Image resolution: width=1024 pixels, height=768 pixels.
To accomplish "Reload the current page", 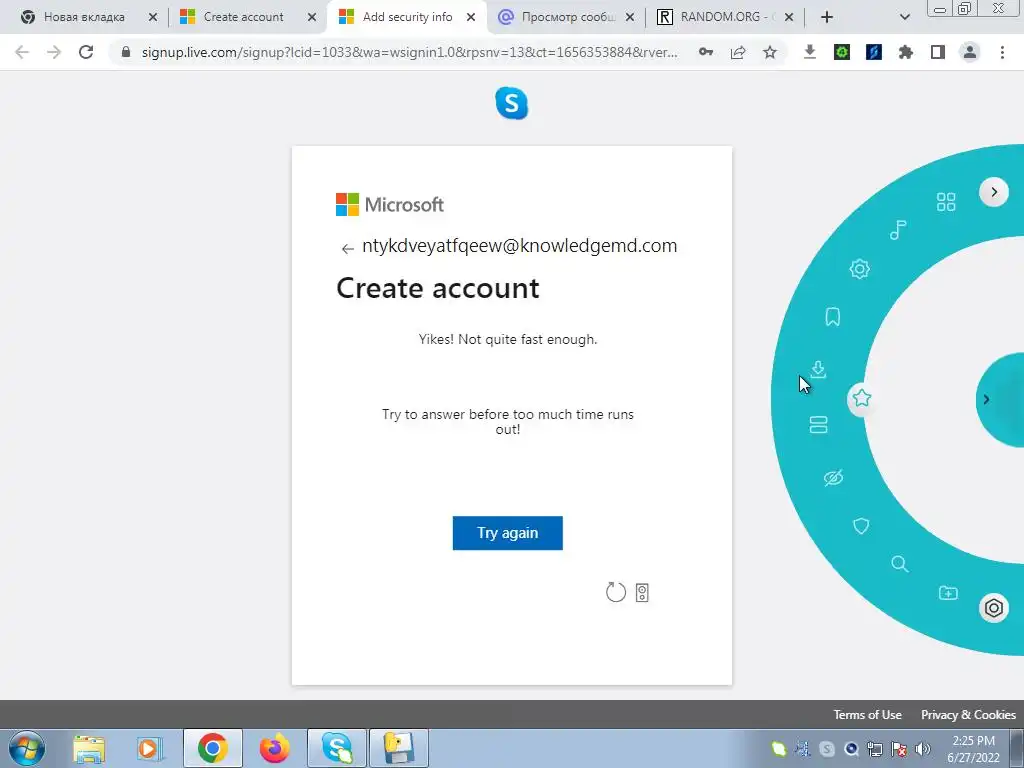I will pyautogui.click(x=86, y=52).
